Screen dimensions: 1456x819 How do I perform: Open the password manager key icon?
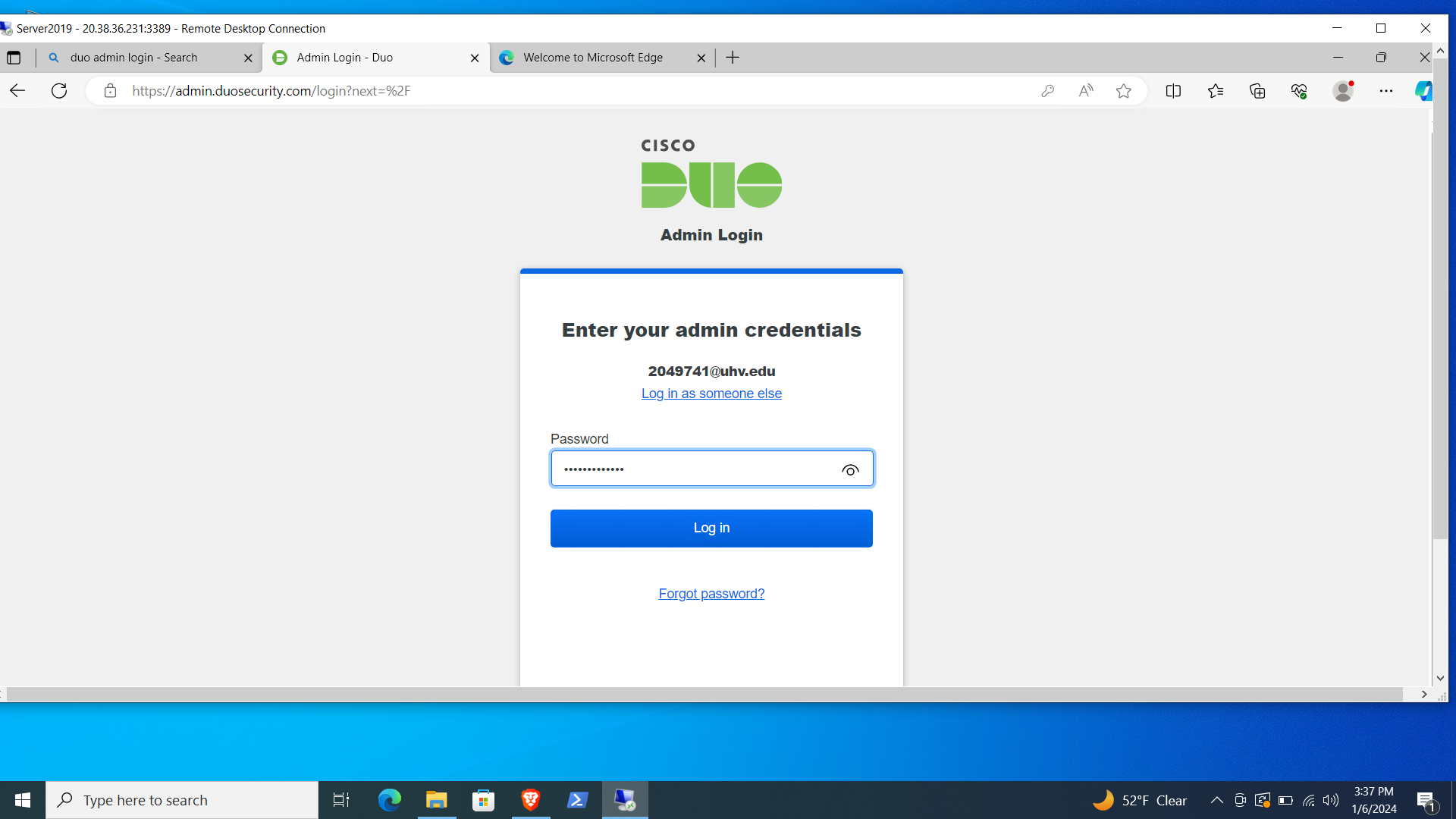(x=1047, y=91)
